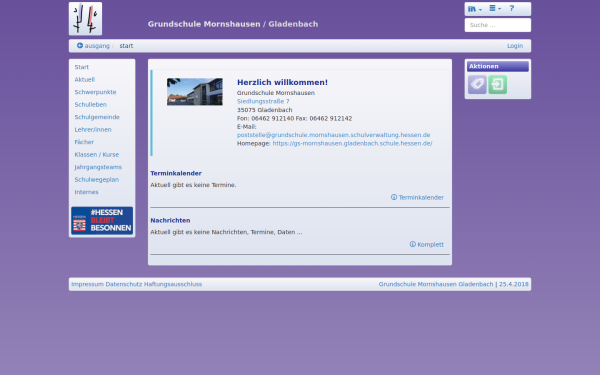Open Jahrgangsteams in the sidebar
The width and height of the screenshot is (600, 375).
(98, 167)
